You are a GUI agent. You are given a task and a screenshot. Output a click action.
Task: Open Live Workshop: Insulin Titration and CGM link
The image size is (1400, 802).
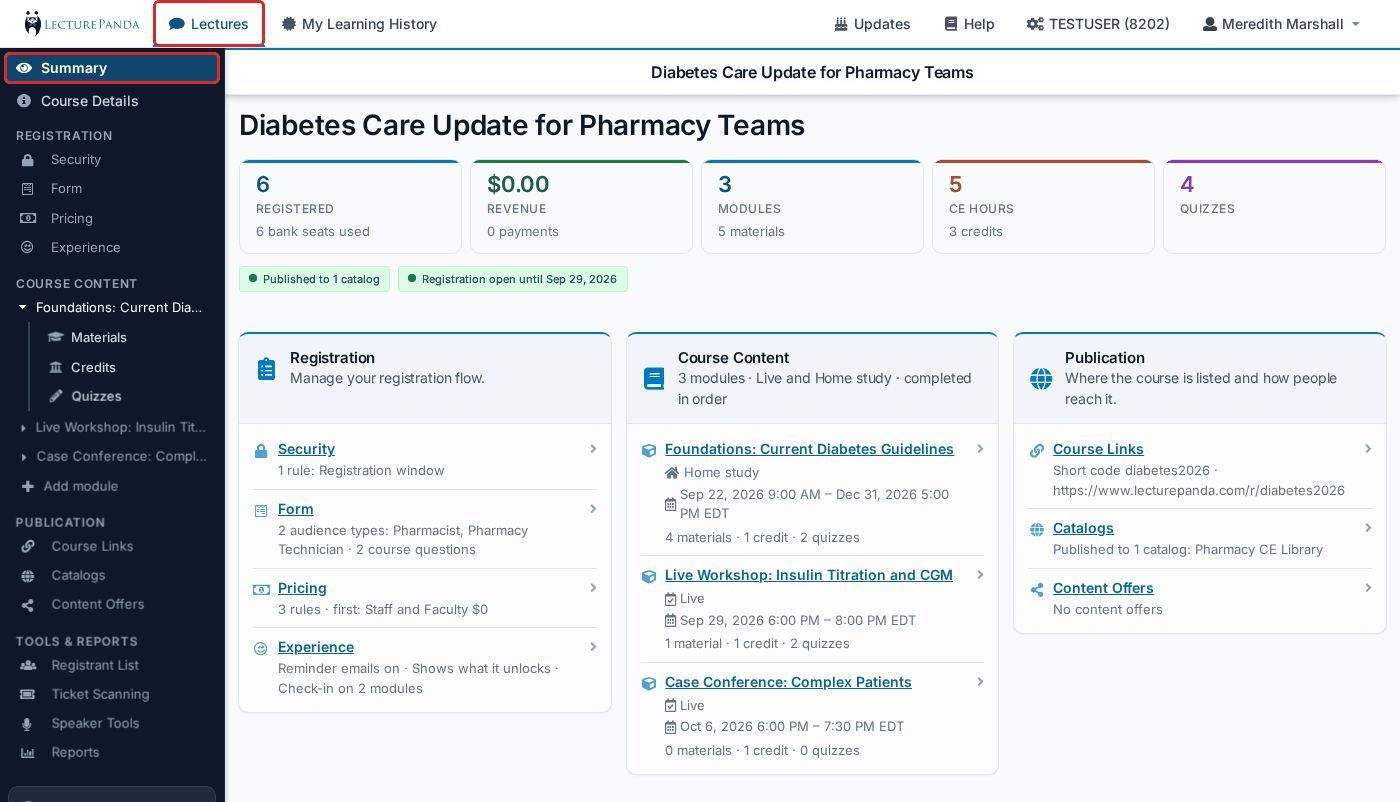[809, 575]
